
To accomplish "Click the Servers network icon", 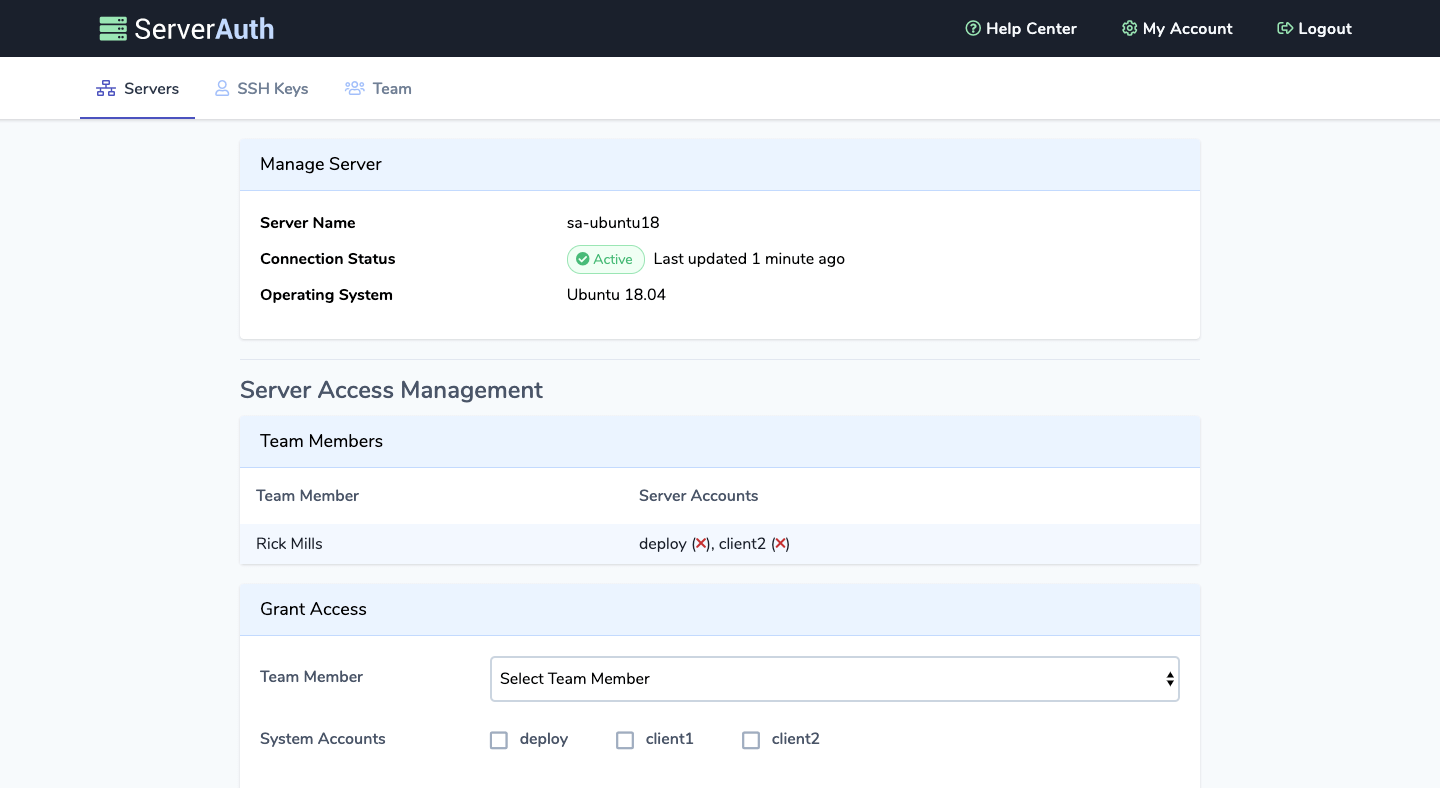I will coord(106,88).
